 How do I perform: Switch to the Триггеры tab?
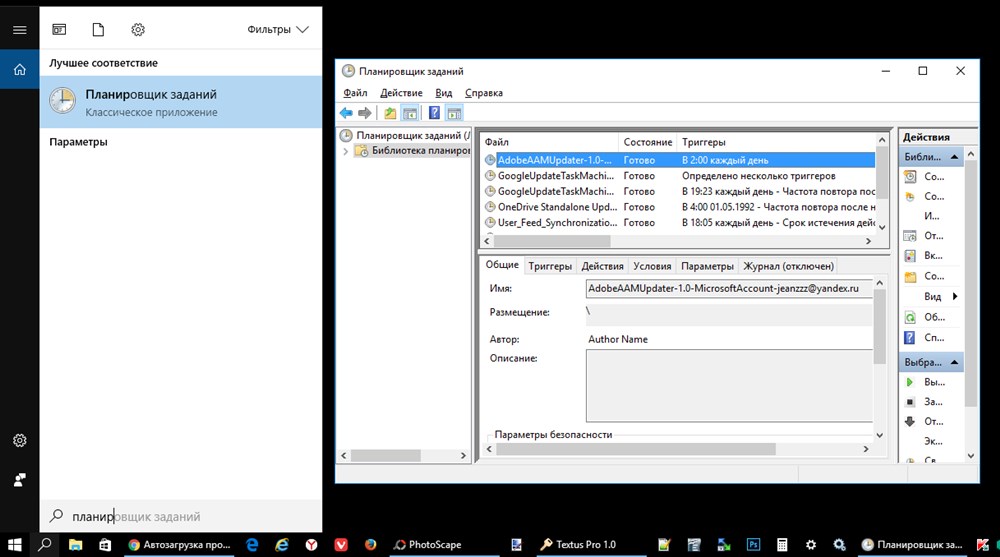coord(550,266)
